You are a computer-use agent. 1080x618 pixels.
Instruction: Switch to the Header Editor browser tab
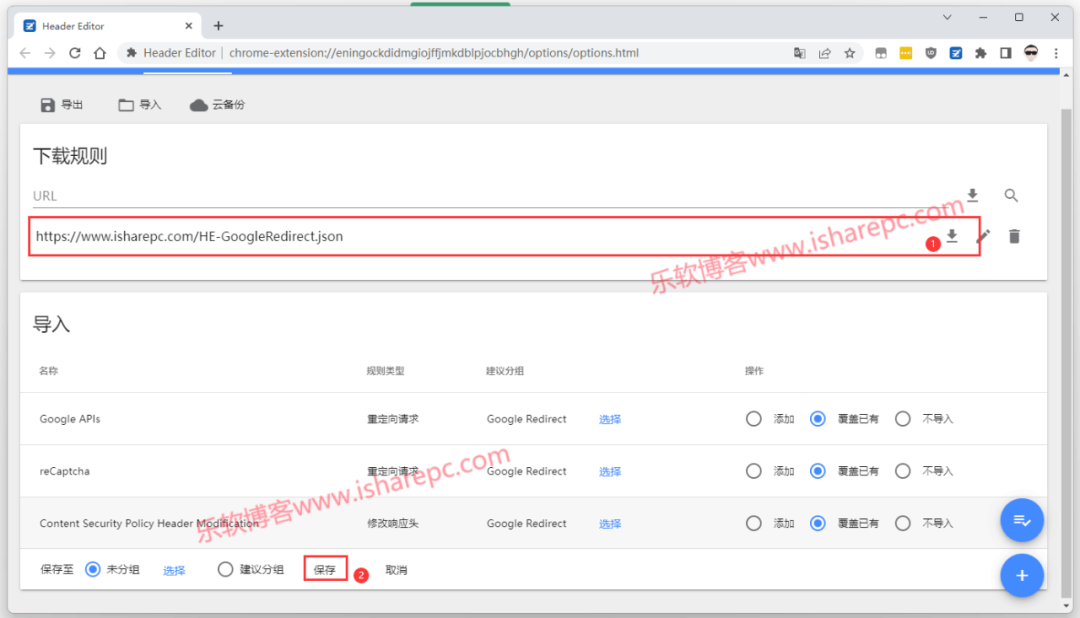pyautogui.click(x=108, y=26)
